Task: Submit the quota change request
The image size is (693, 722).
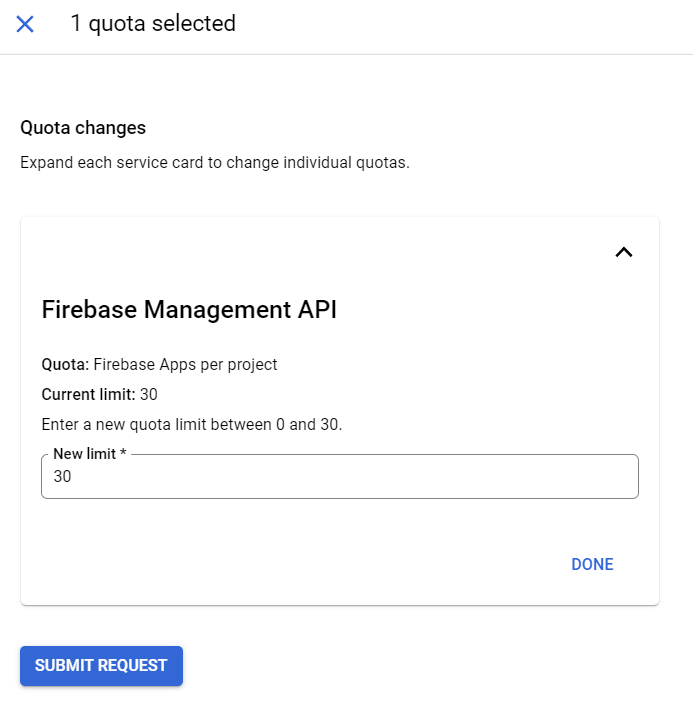Action: tap(101, 665)
